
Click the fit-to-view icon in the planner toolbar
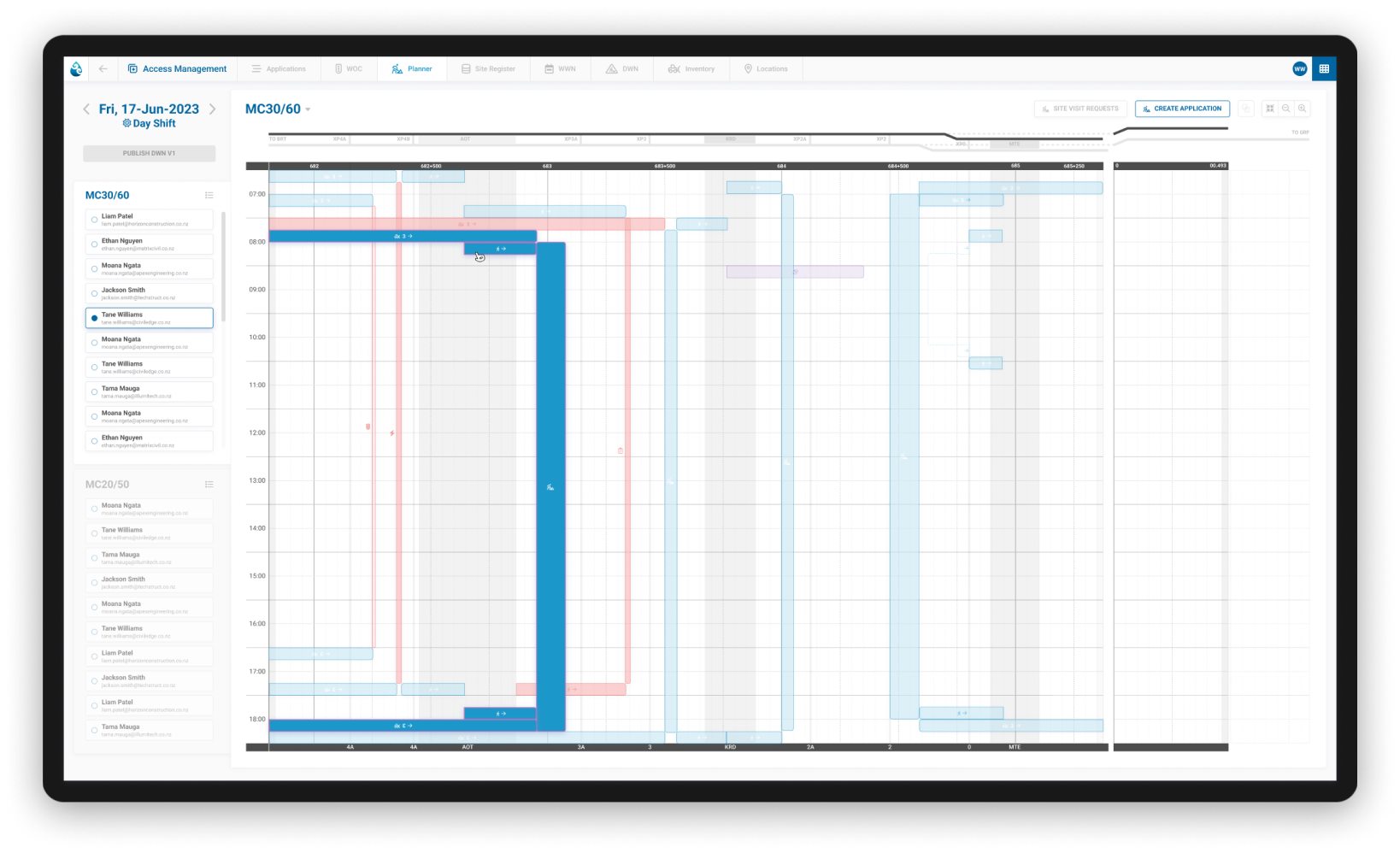(x=1269, y=109)
